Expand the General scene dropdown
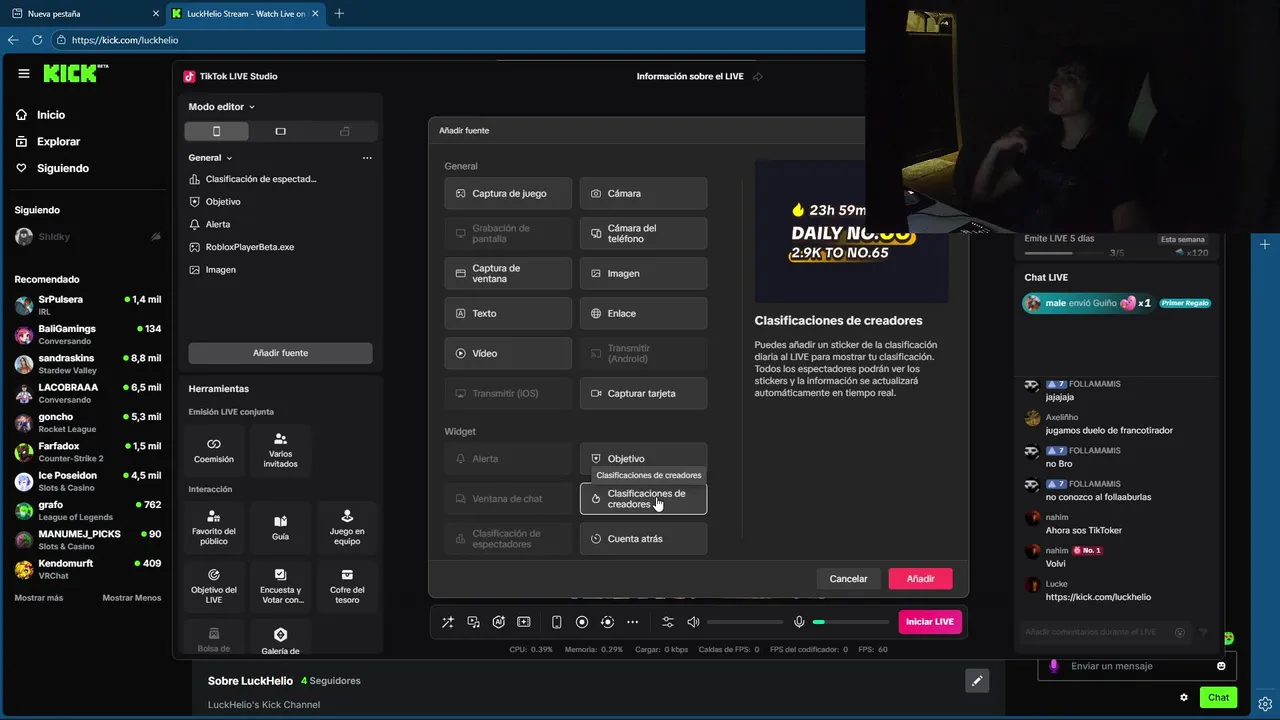The width and height of the screenshot is (1280, 720). 210,158
